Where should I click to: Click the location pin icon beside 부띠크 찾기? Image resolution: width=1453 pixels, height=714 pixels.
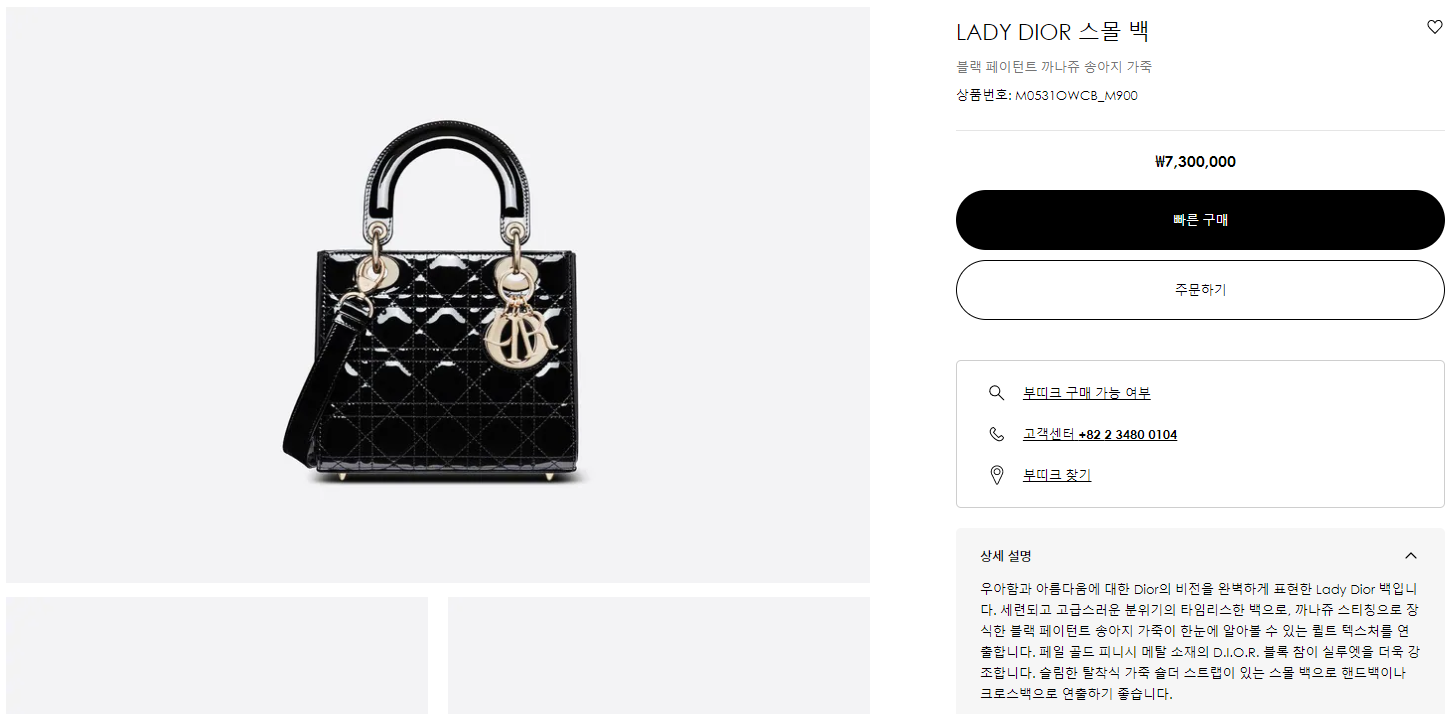996,475
